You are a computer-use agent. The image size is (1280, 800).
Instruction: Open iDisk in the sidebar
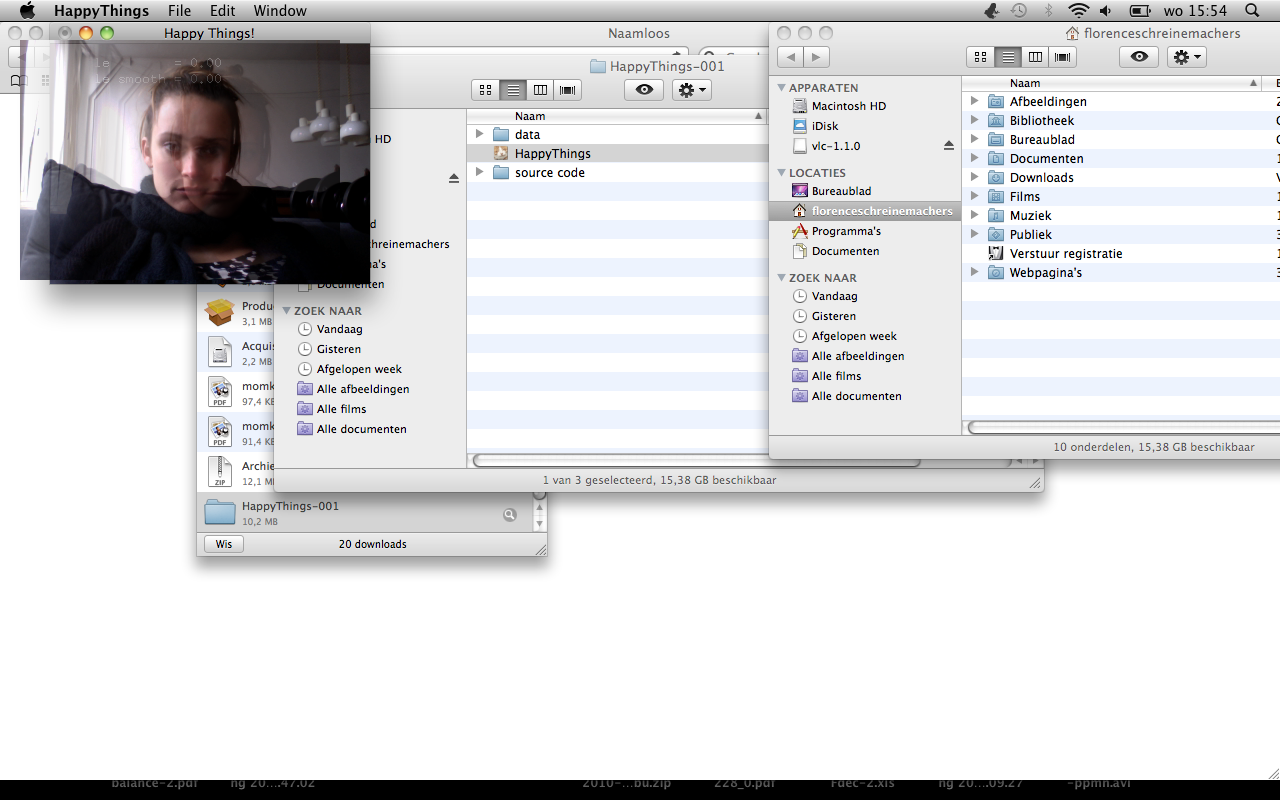(x=824, y=126)
